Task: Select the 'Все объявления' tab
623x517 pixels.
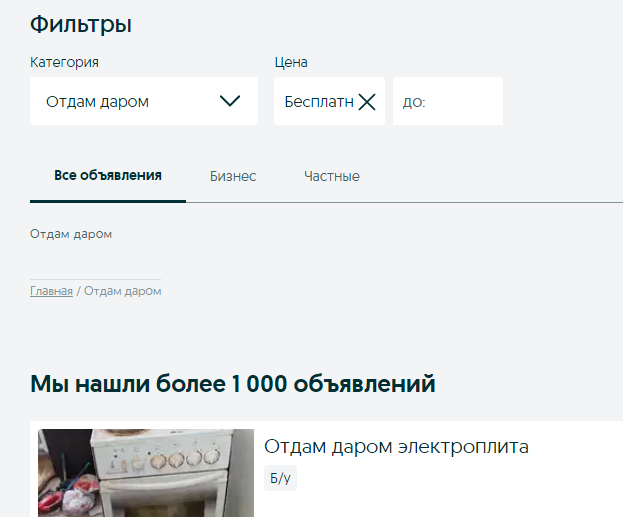Action: click(108, 176)
